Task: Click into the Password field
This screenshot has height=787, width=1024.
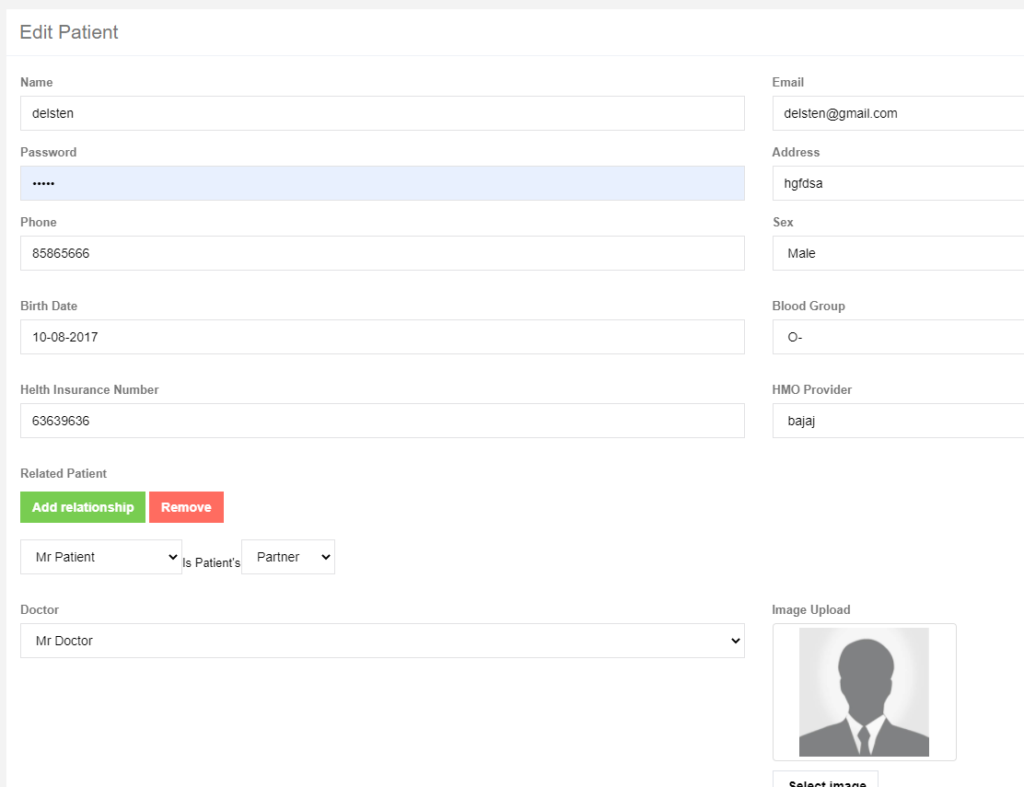Action: [x=382, y=183]
